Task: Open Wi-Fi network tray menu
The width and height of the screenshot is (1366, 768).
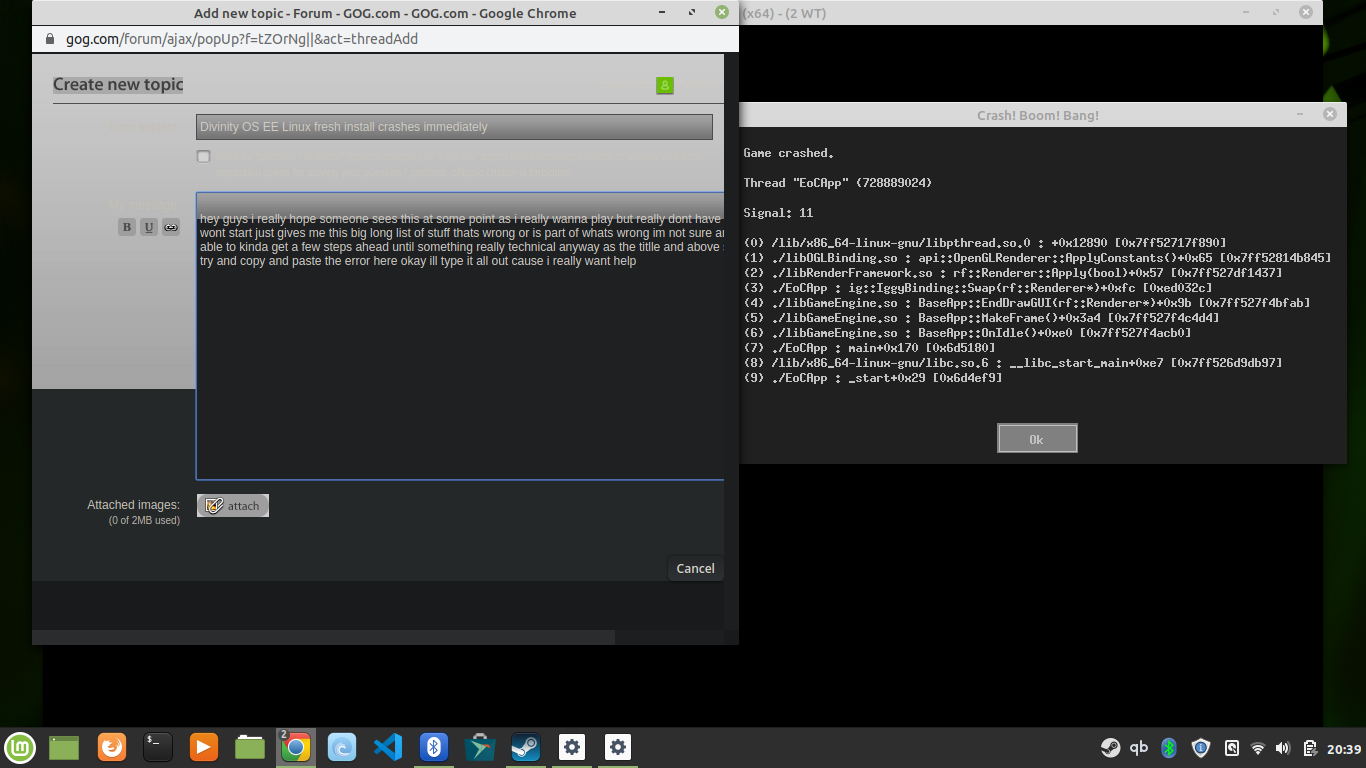Action: click(1258, 748)
